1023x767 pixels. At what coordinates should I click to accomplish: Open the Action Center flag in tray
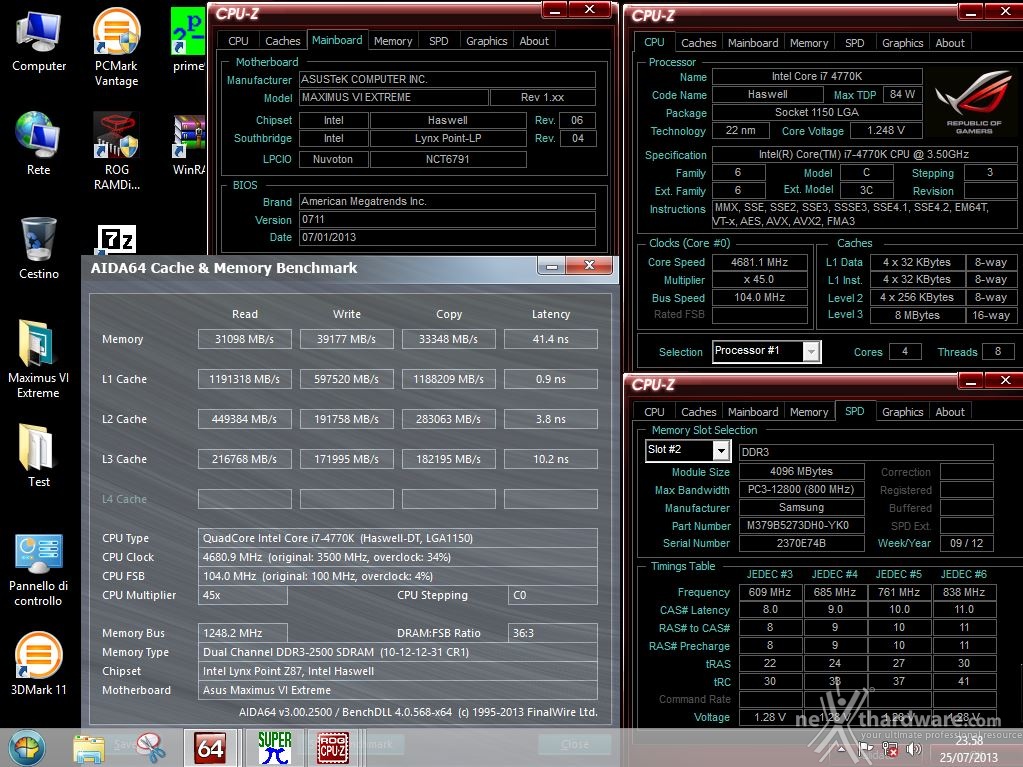click(x=866, y=749)
